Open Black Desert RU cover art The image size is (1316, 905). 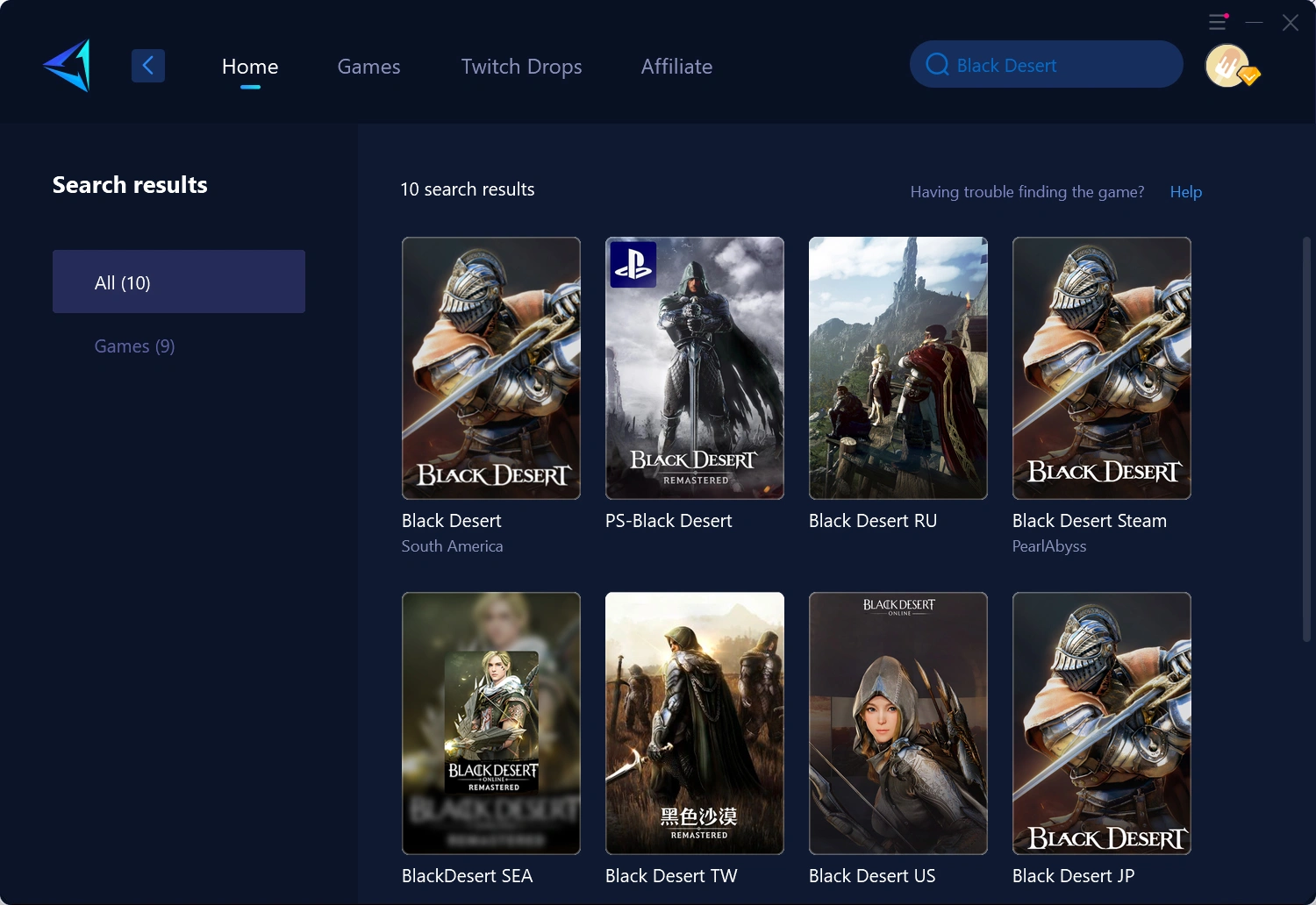898,368
